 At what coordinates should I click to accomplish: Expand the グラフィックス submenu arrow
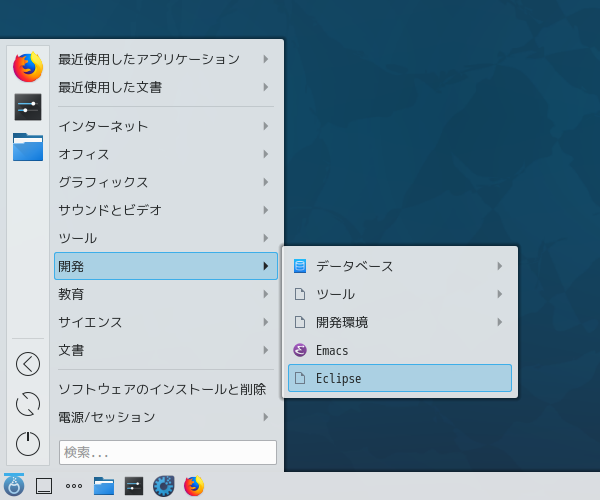tap(266, 182)
